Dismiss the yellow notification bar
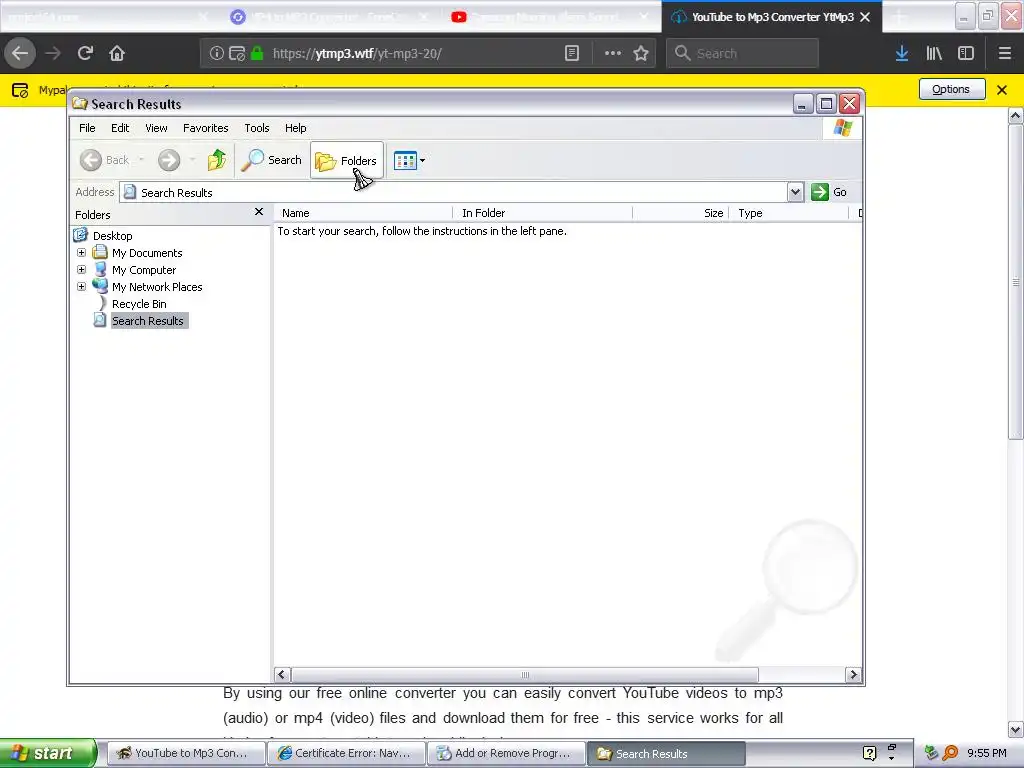Screen dimensions: 1024x768 click(1002, 89)
